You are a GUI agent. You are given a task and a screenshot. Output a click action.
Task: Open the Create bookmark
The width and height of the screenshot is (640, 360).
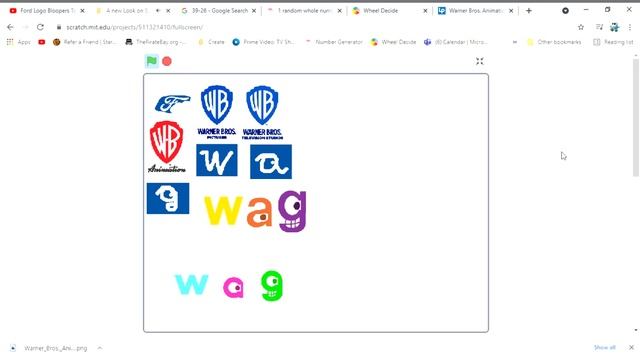point(211,42)
